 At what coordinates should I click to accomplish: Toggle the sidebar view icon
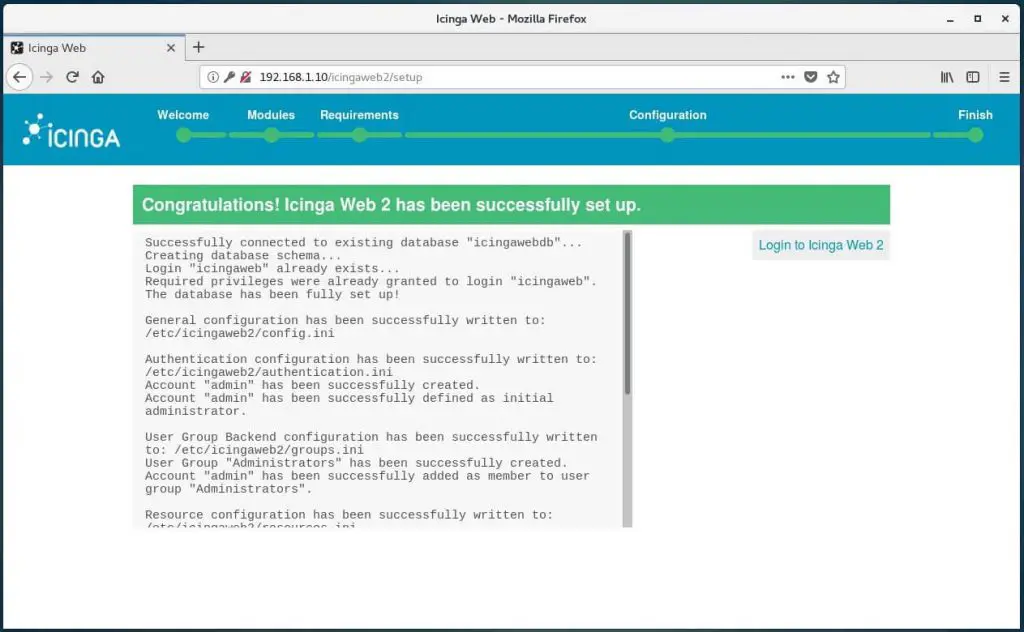(973, 77)
